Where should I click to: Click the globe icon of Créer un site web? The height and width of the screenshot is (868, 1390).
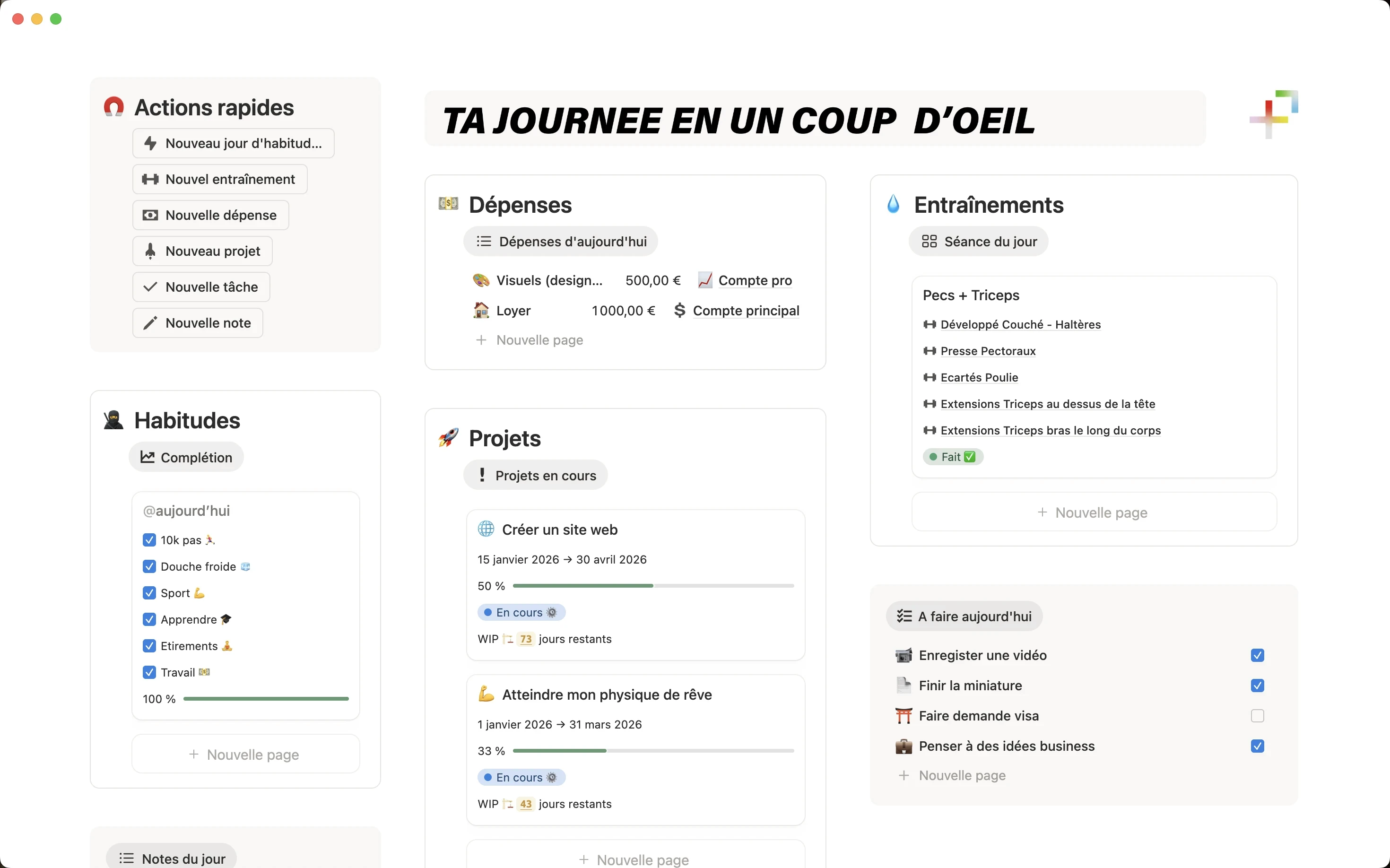coord(486,529)
